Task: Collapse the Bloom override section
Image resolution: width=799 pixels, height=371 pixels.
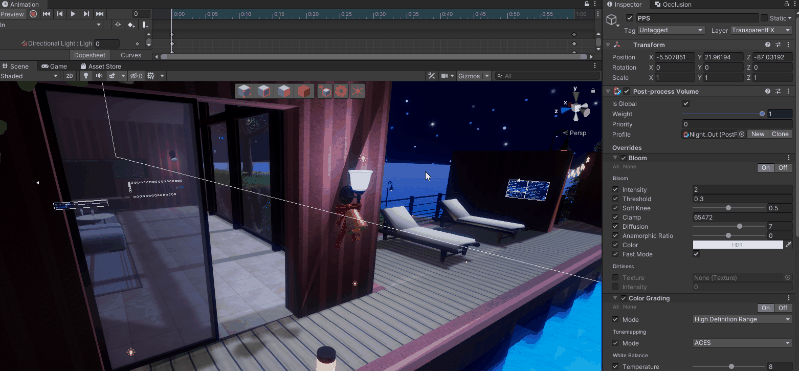Action: (x=616, y=158)
